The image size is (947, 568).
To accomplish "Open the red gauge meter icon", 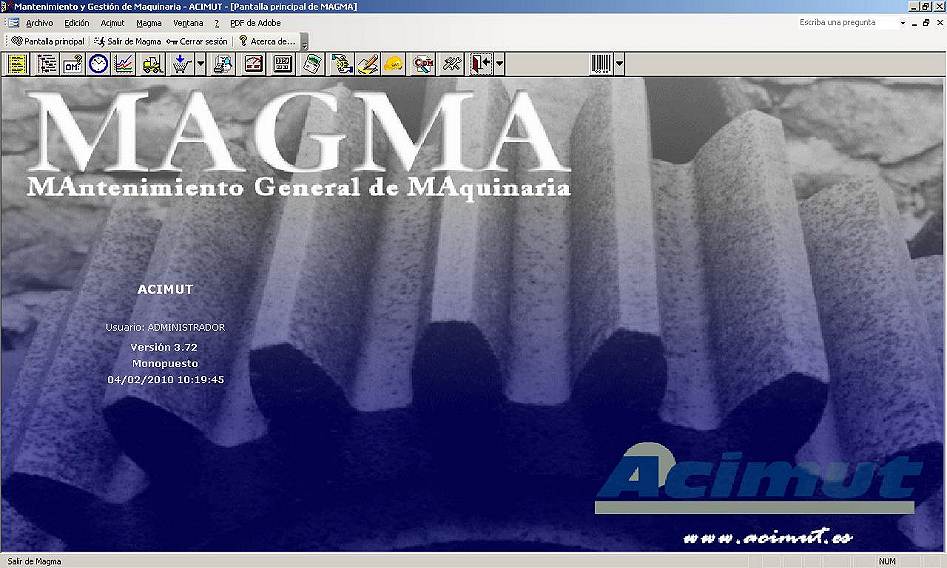I will pyautogui.click(x=254, y=63).
